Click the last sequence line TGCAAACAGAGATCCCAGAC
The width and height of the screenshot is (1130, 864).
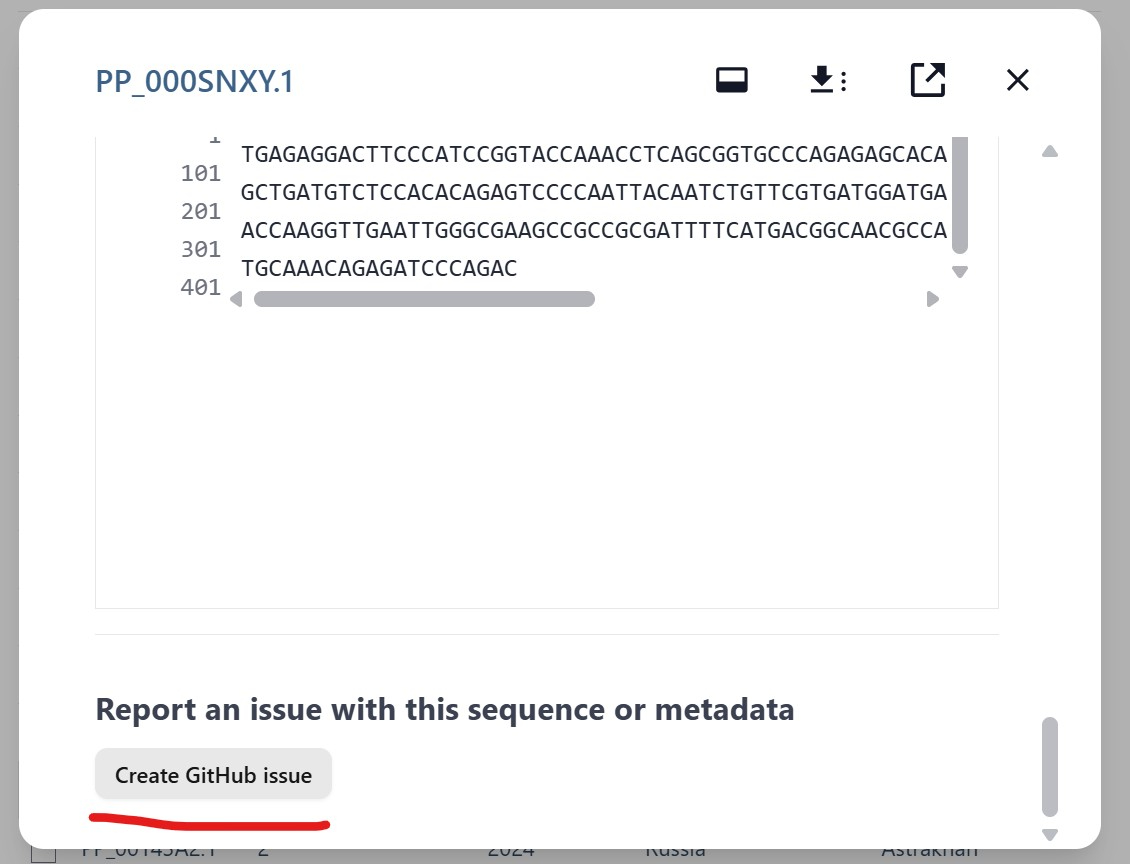(x=379, y=269)
